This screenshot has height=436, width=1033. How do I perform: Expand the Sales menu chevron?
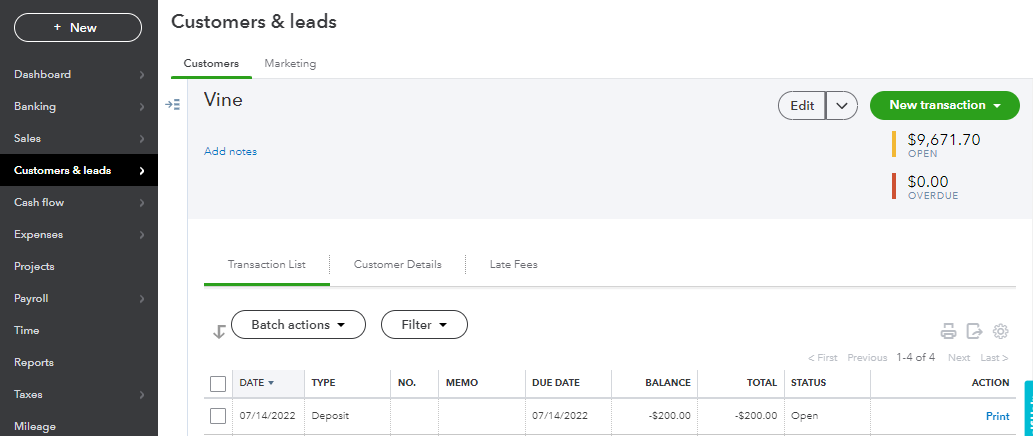point(142,139)
